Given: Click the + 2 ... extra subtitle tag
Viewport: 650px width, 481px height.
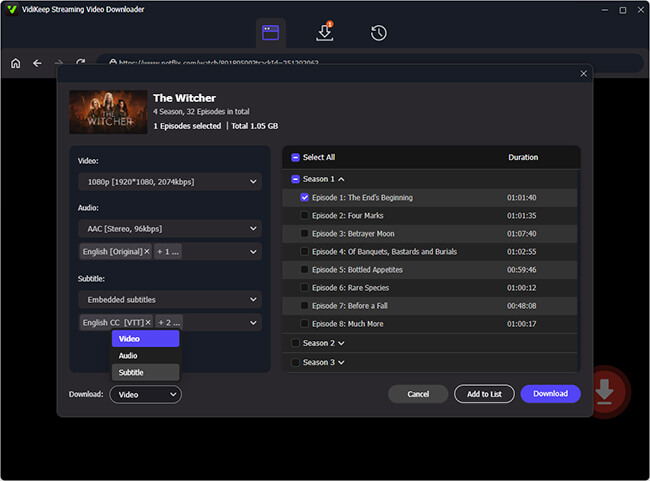Looking at the screenshot, I should coord(169,322).
